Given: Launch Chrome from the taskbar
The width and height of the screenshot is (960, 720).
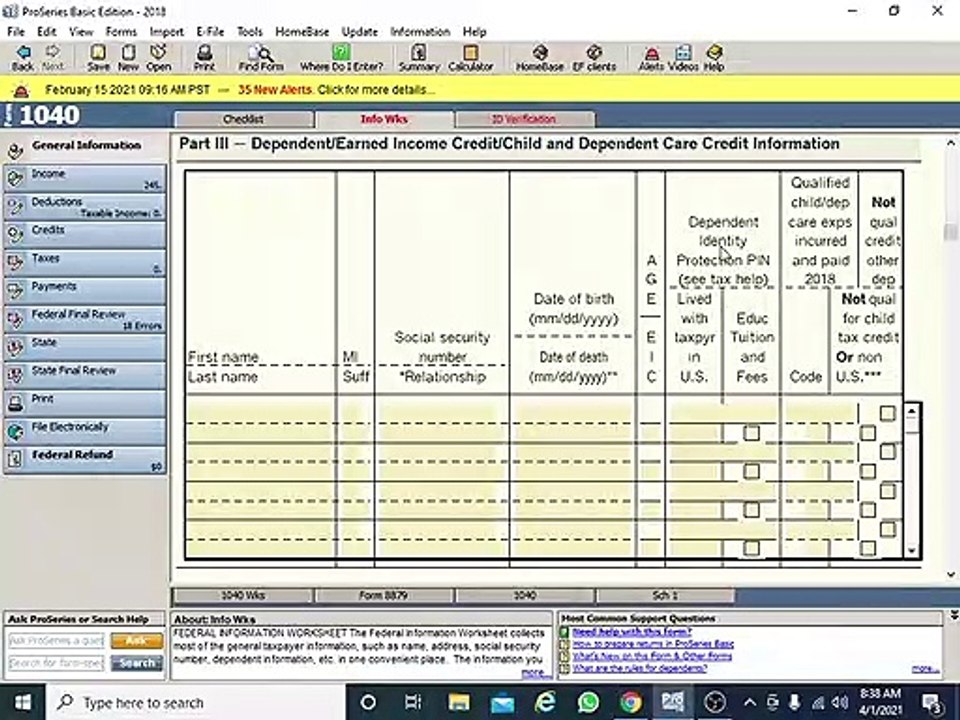Looking at the screenshot, I should [x=631, y=702].
